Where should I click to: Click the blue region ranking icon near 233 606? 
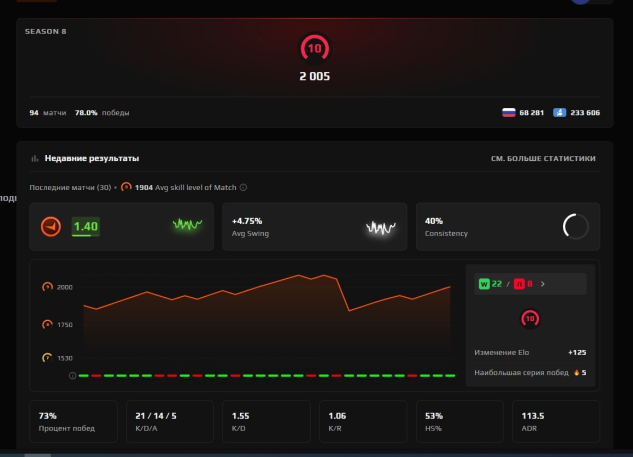click(559, 113)
